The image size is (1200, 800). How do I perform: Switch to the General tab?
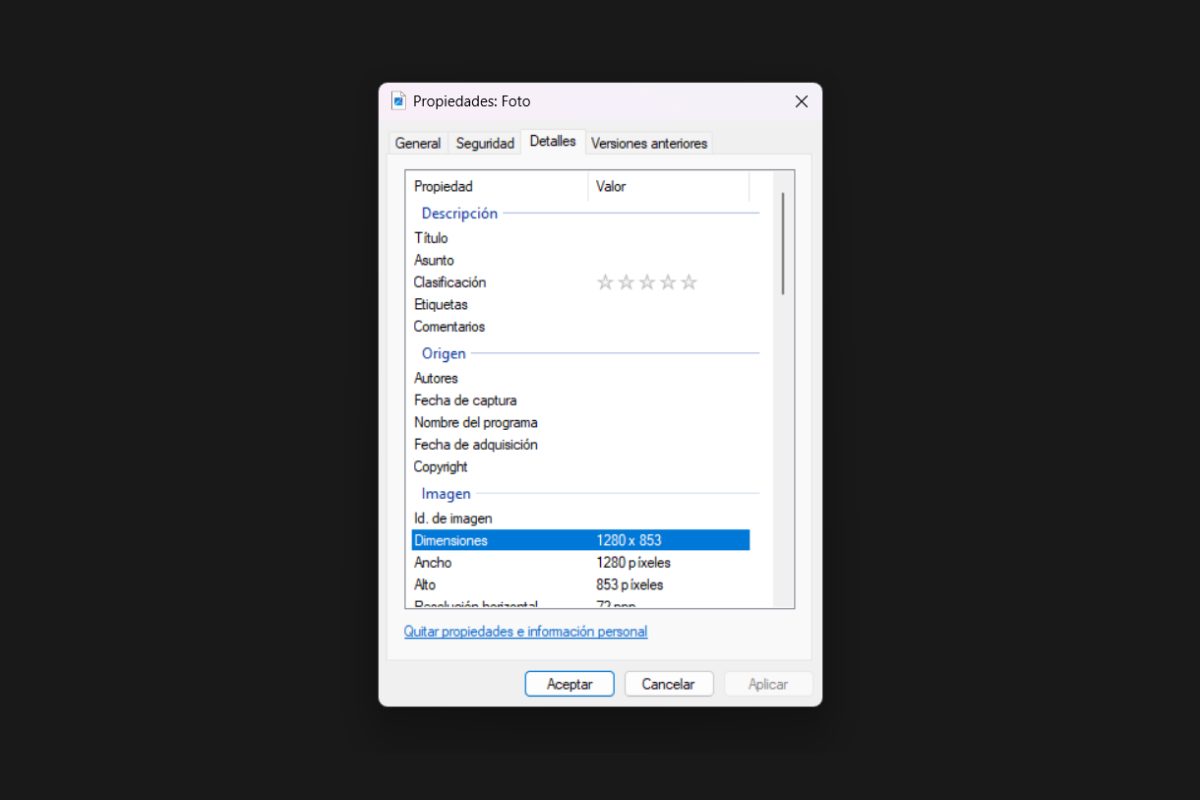tap(417, 143)
